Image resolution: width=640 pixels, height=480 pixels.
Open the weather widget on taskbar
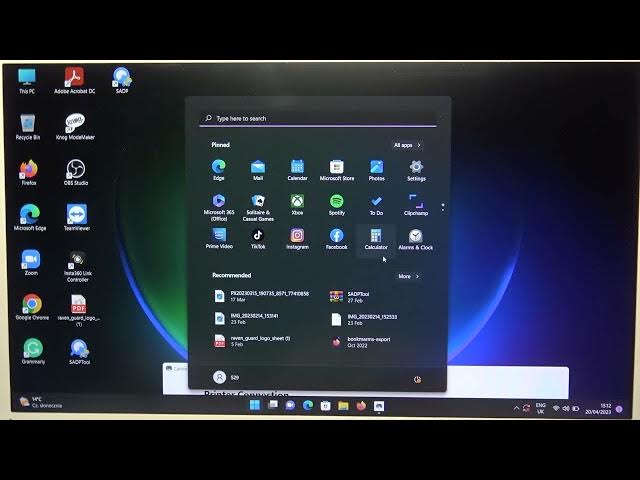[41, 402]
